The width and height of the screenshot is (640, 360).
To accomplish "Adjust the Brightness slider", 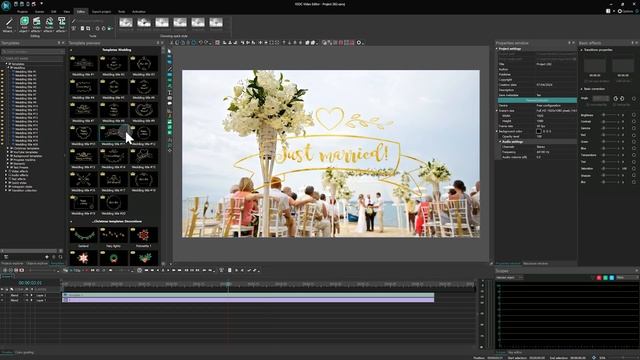I will 611,115.
